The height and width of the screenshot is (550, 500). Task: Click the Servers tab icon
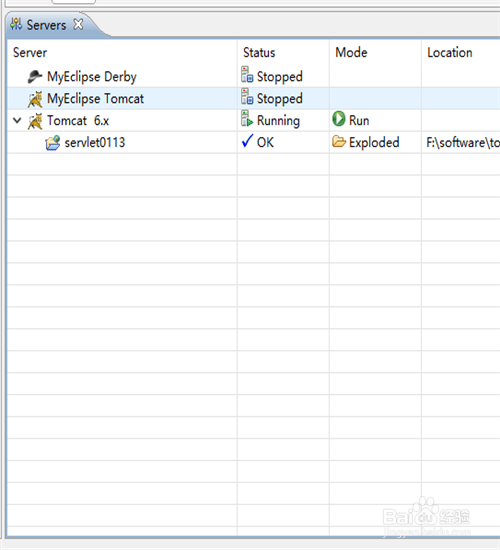[16, 25]
